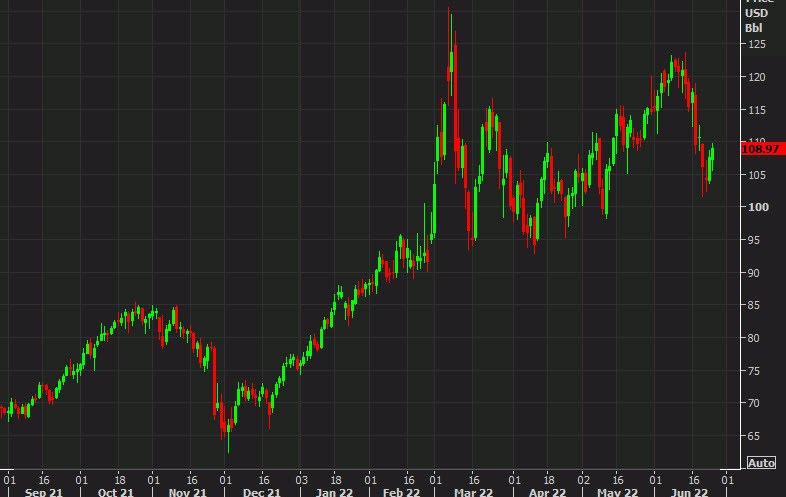
Task: Click the USD currency label
Action: 756,14
